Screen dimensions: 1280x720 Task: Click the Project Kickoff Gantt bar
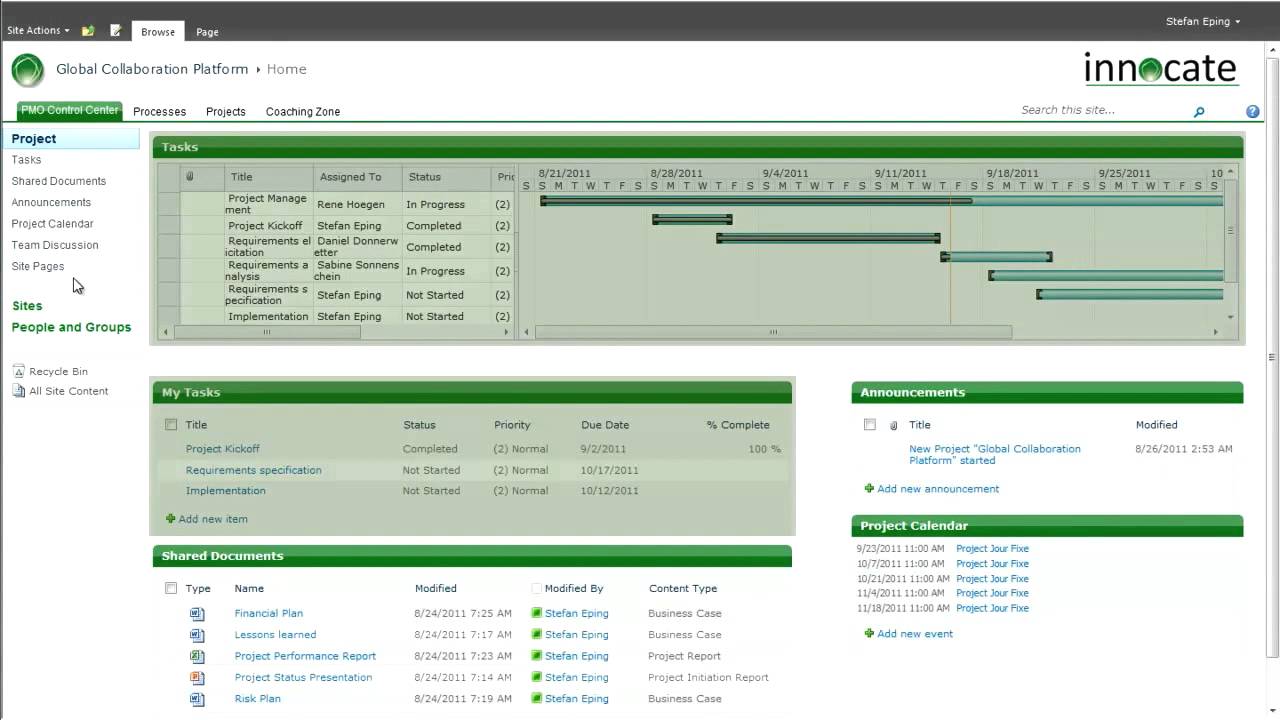[692, 219]
